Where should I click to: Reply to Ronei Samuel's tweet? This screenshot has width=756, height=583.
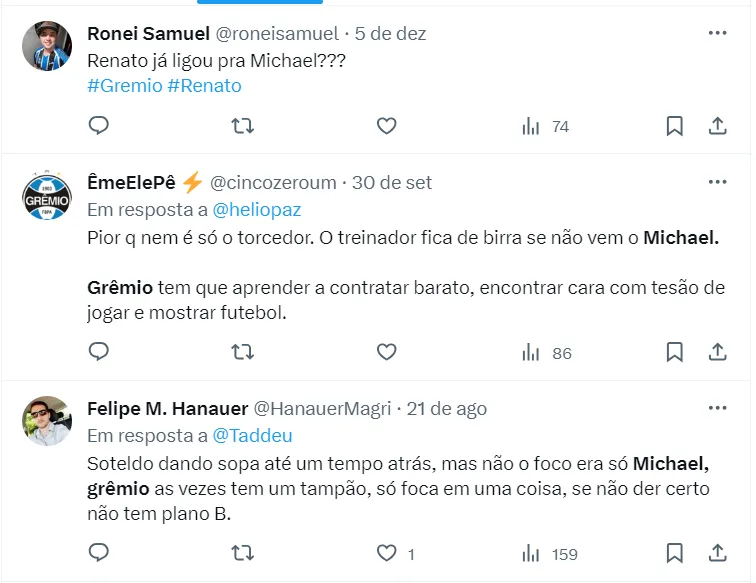[x=98, y=126]
